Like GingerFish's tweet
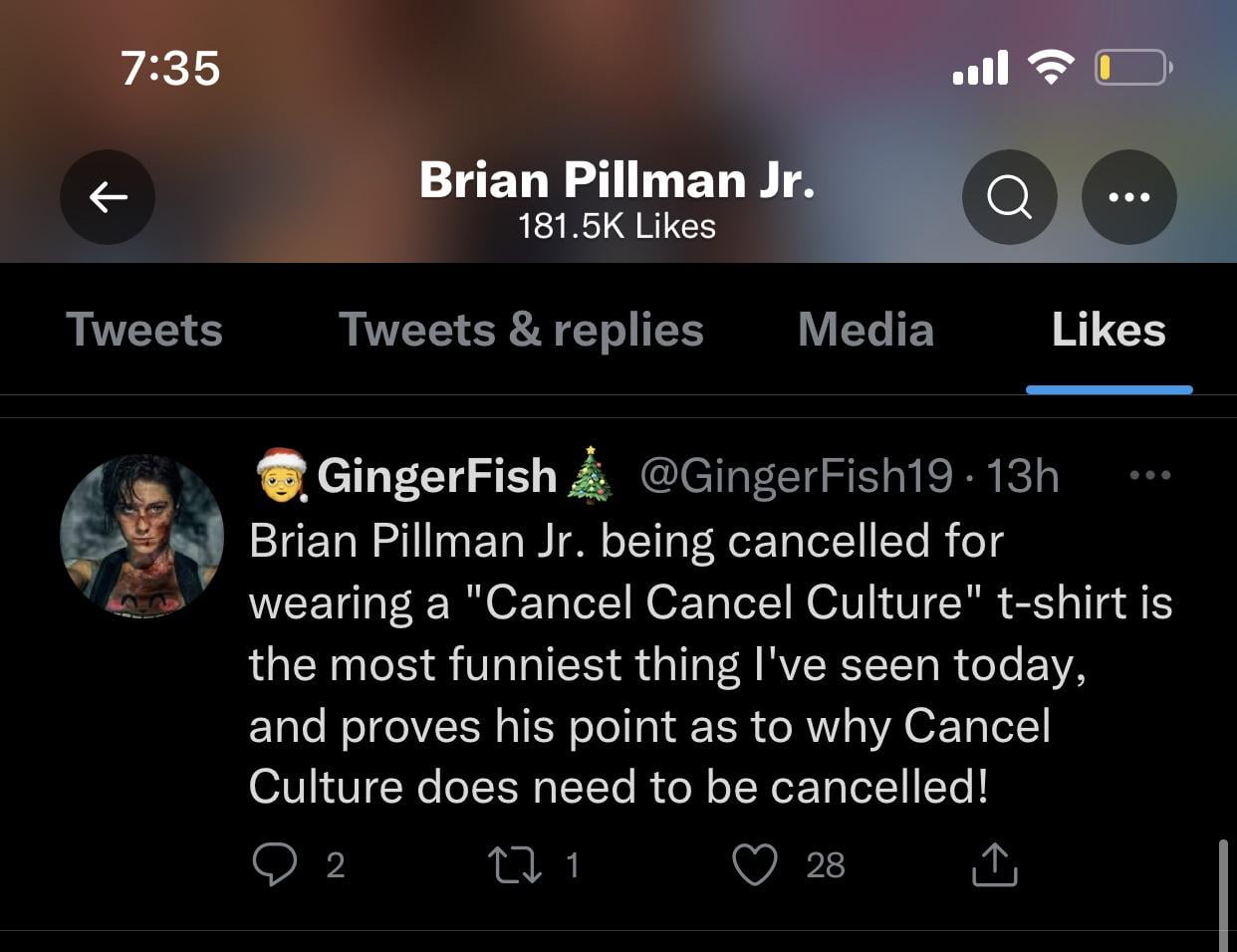Screen dimensions: 1237x952 [757, 865]
